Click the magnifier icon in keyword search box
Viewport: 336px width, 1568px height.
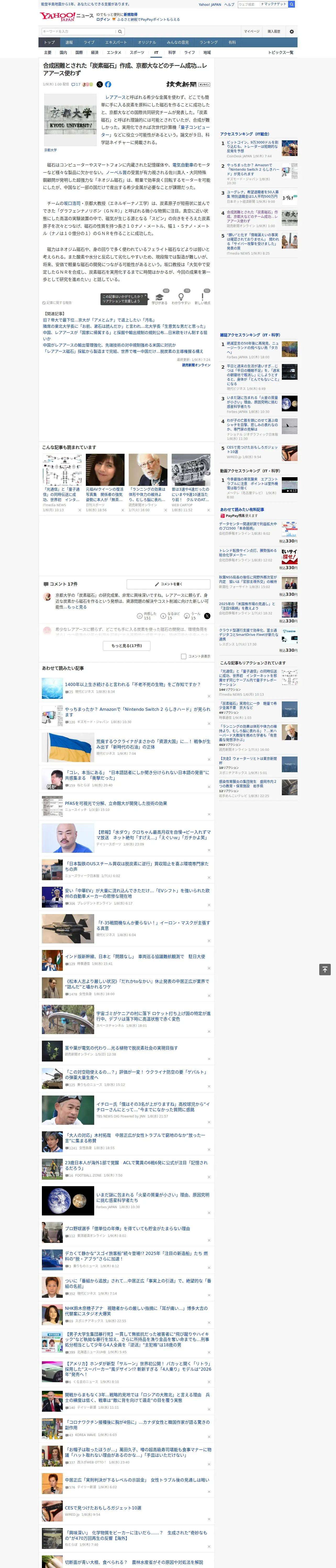(x=120, y=32)
